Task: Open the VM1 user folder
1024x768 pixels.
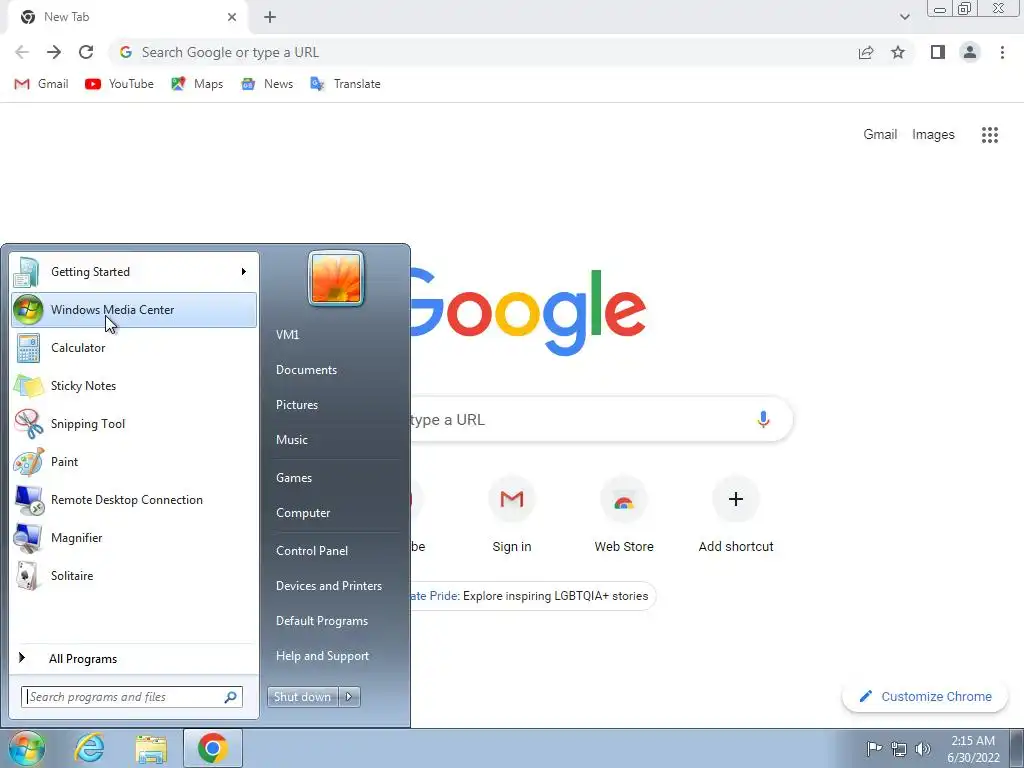Action: click(287, 334)
